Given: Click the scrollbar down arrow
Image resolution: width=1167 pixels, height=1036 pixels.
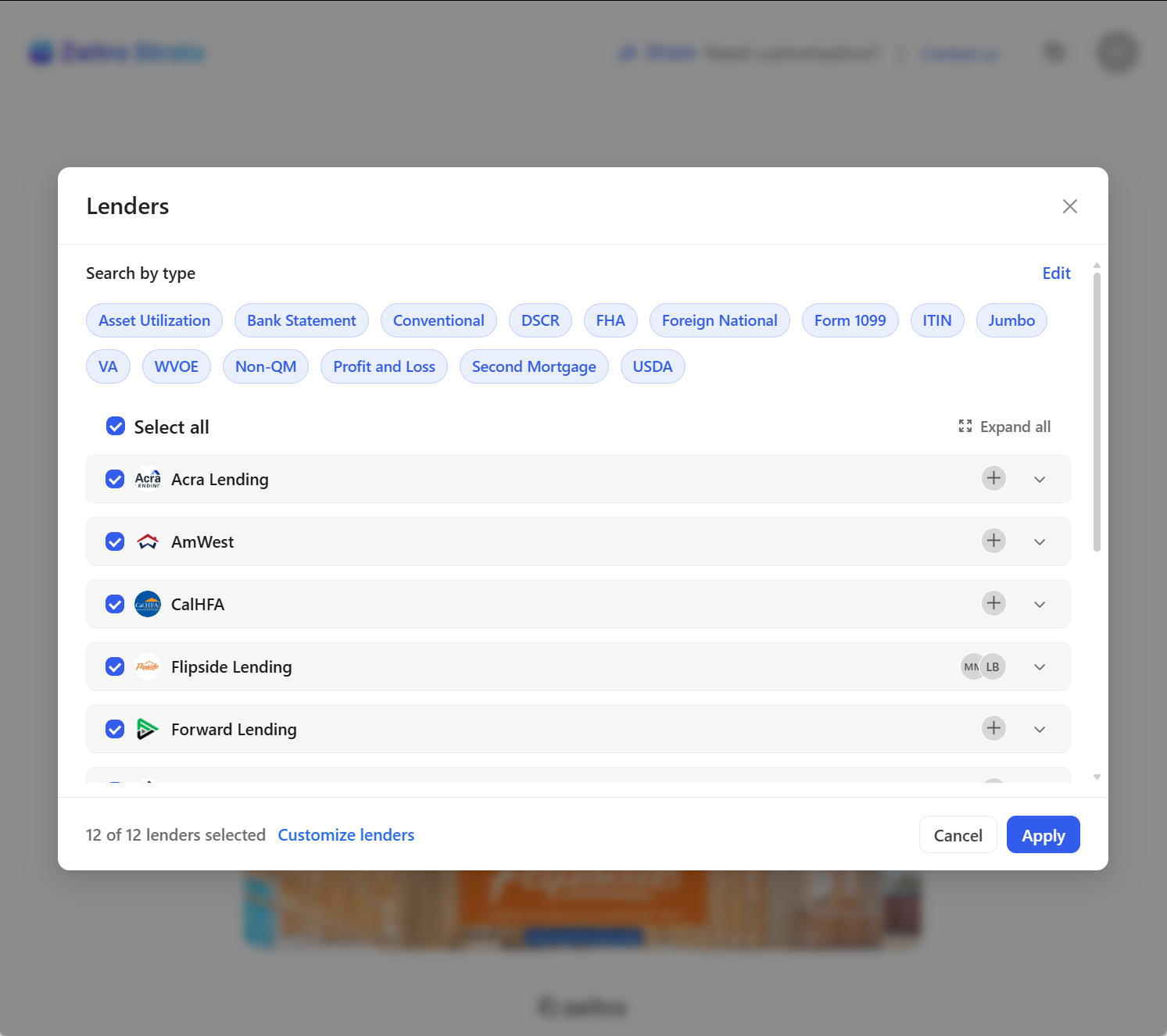Looking at the screenshot, I should point(1097,777).
